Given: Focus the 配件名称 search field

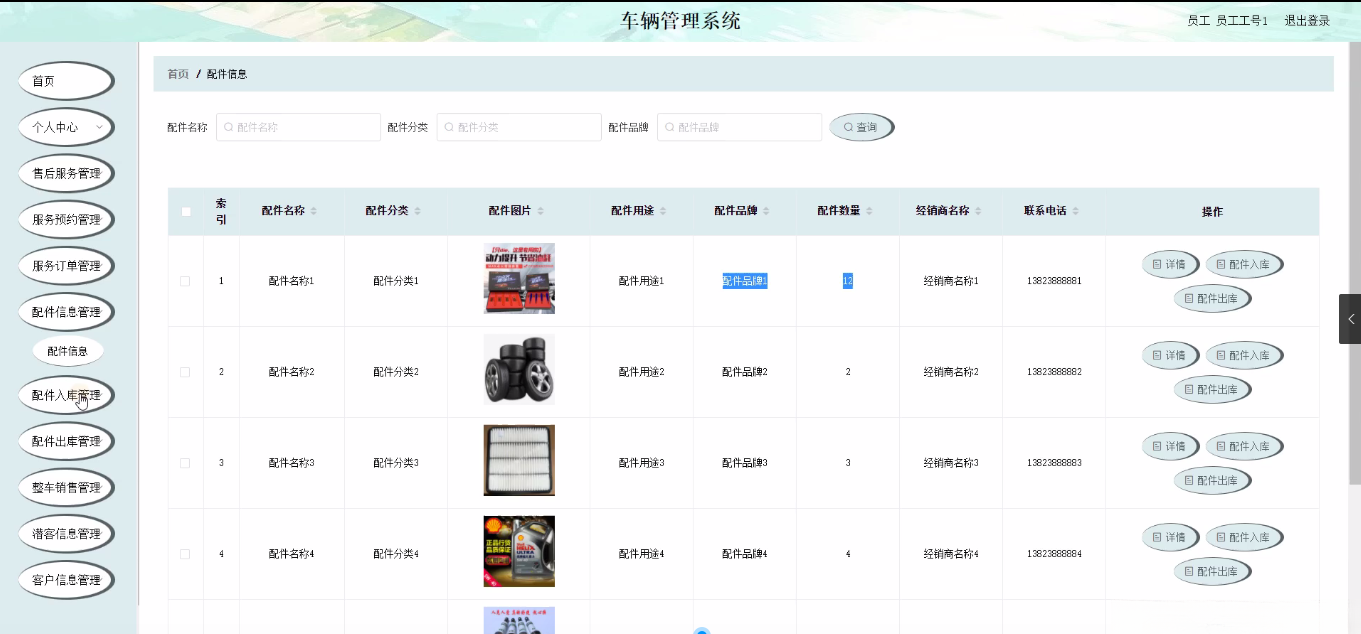Looking at the screenshot, I should (x=298, y=127).
